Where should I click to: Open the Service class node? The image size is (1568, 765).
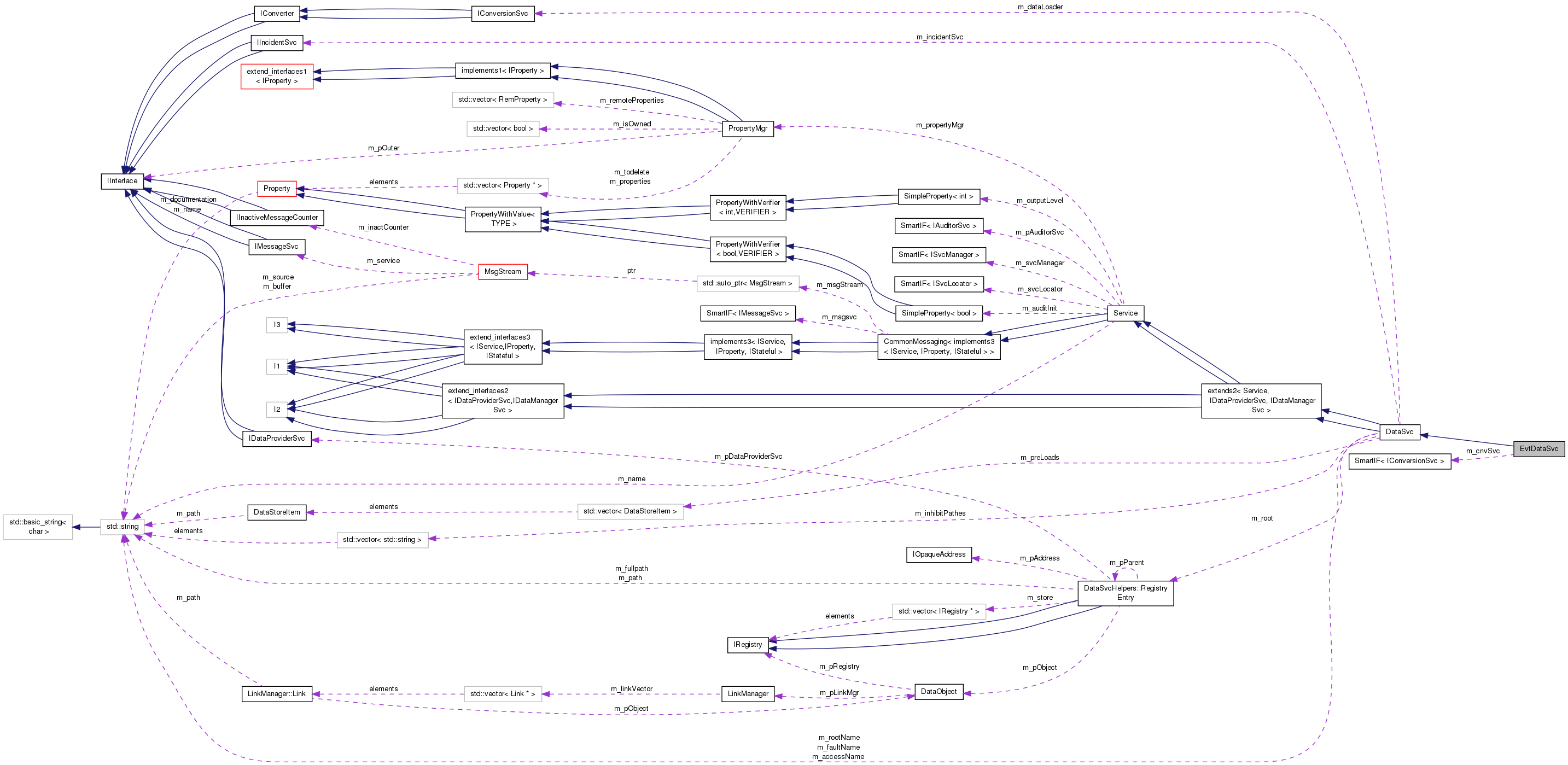pyautogui.click(x=1126, y=313)
